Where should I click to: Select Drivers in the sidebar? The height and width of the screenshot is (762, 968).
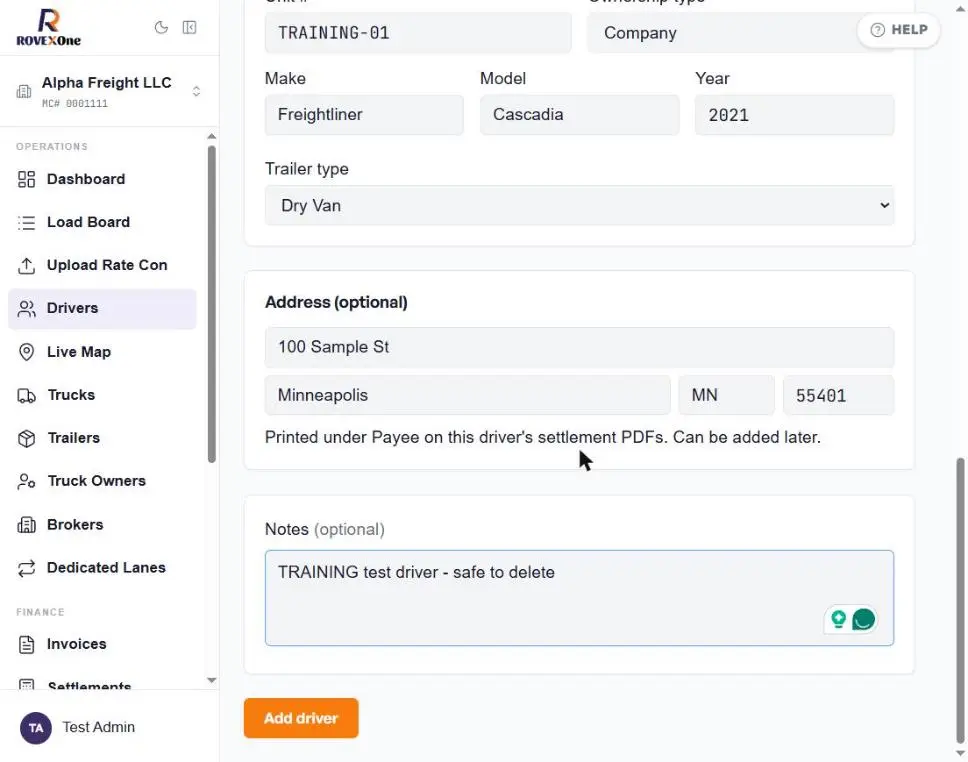[x=102, y=308]
